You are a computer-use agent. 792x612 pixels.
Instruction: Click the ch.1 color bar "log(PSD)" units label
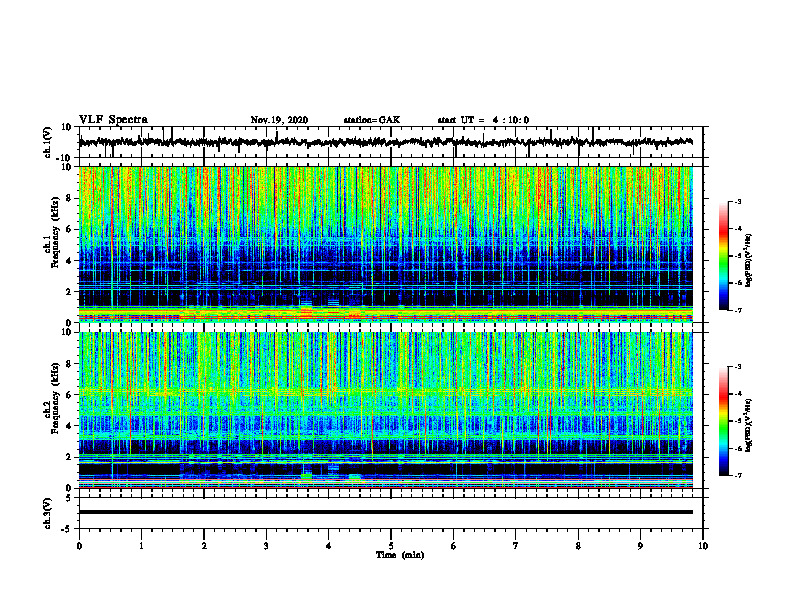pyautogui.click(x=749, y=261)
